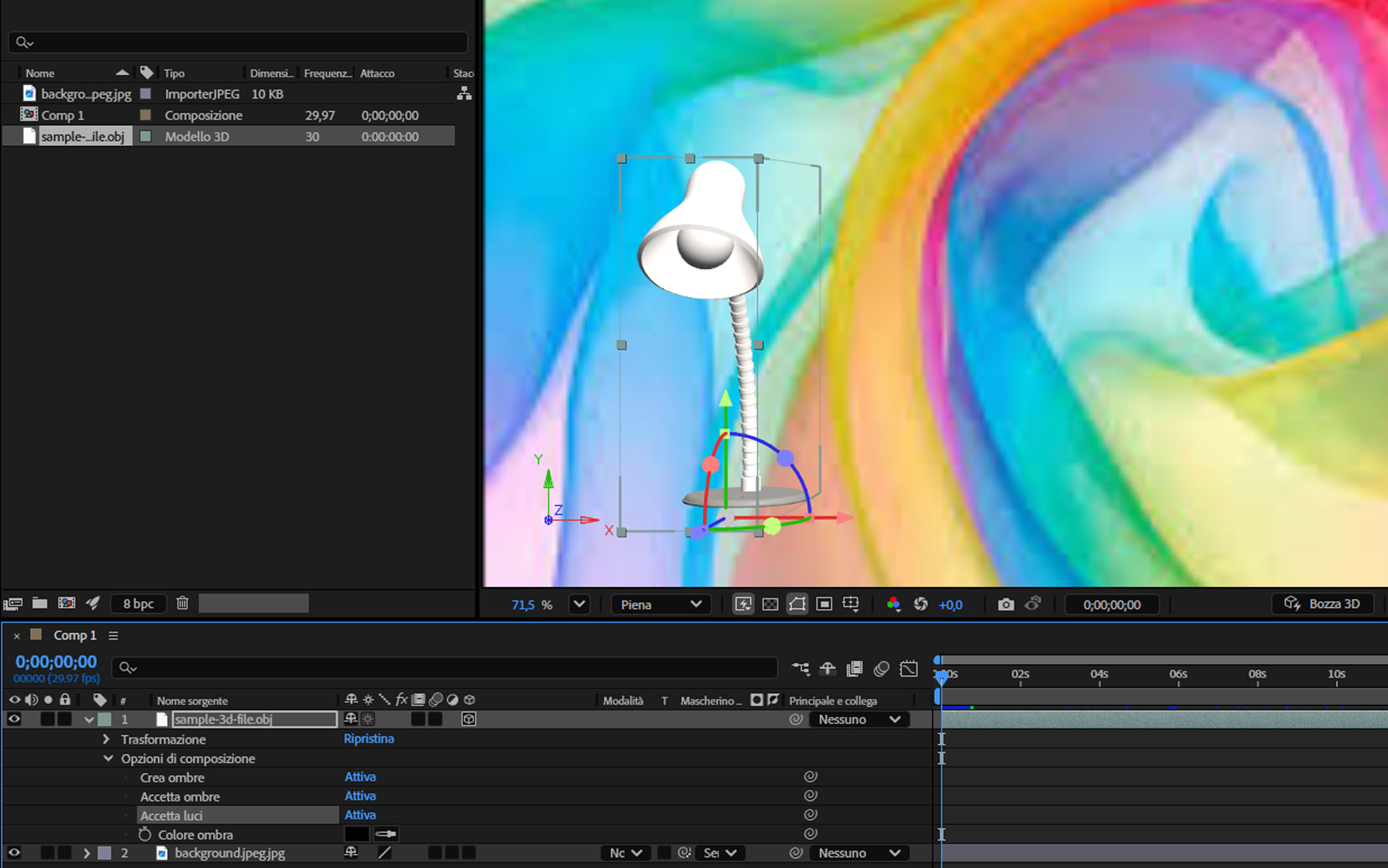This screenshot has width=1388, height=868.
Task: Open the Piena resolution dropdown
Action: (660, 604)
